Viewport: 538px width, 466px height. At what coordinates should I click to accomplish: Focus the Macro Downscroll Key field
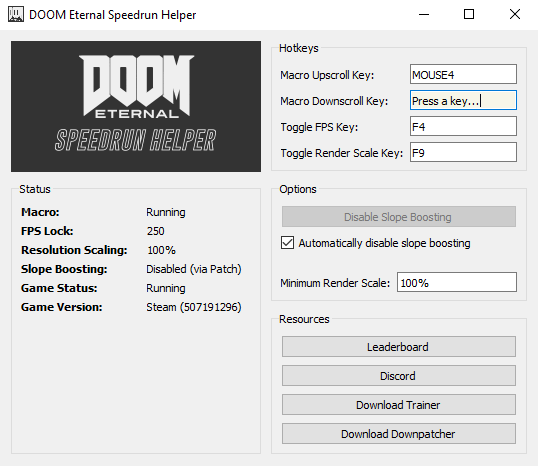(x=463, y=100)
